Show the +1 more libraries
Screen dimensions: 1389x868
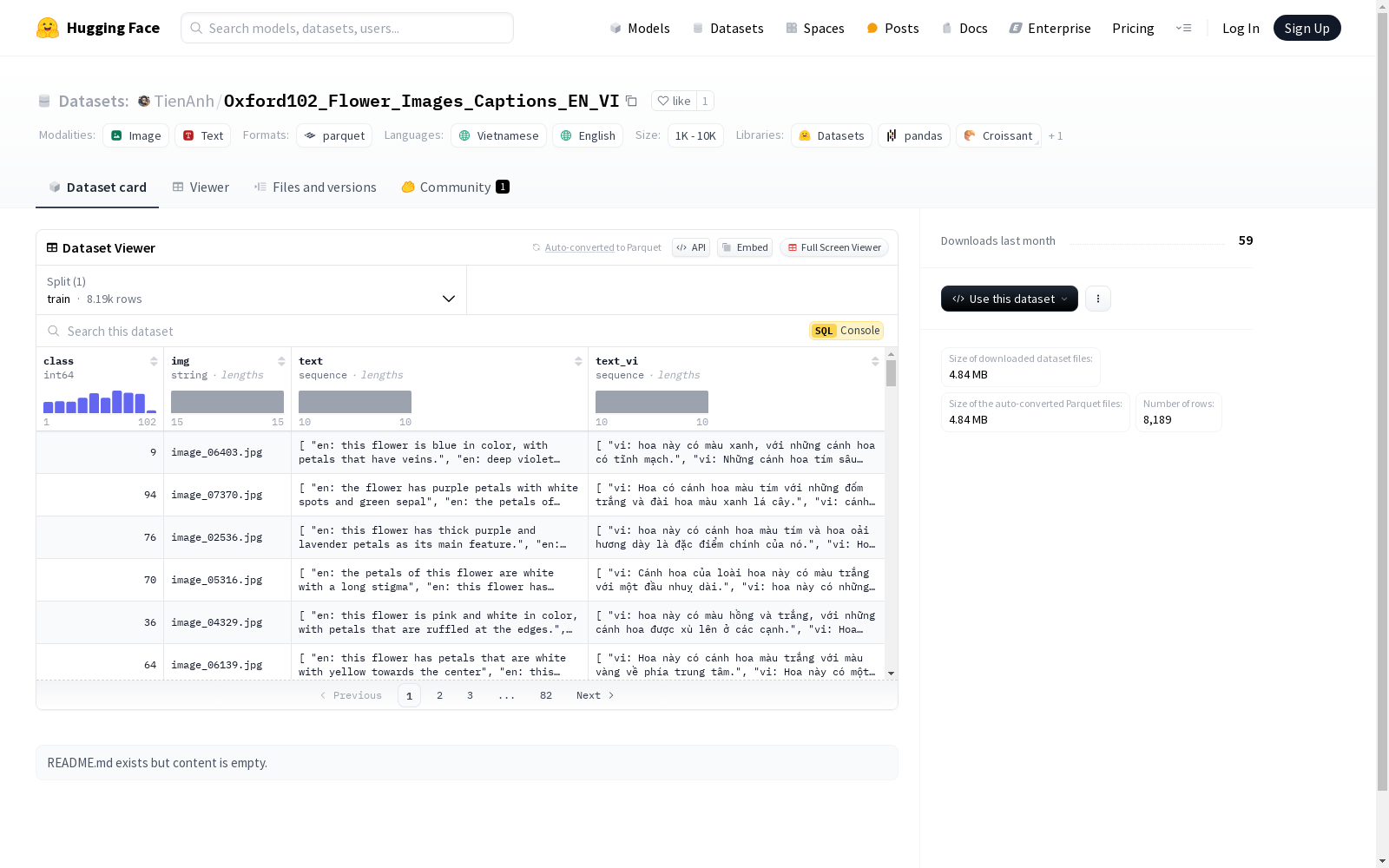click(1056, 136)
